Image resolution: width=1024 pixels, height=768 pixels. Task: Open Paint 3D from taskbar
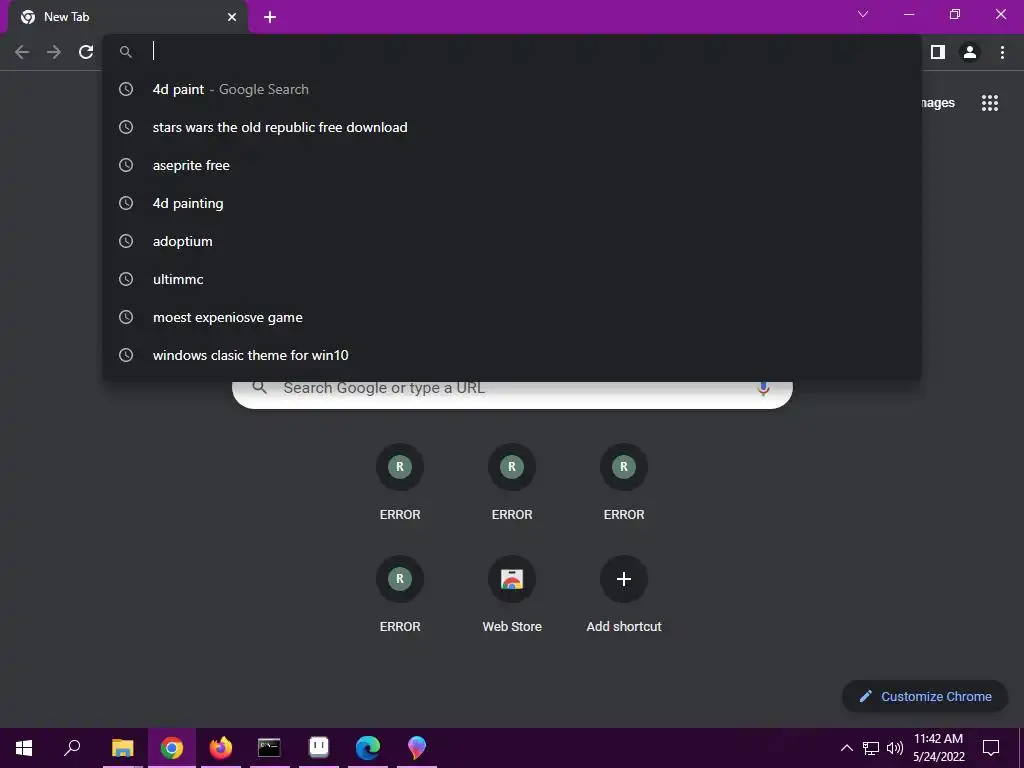[x=417, y=748]
